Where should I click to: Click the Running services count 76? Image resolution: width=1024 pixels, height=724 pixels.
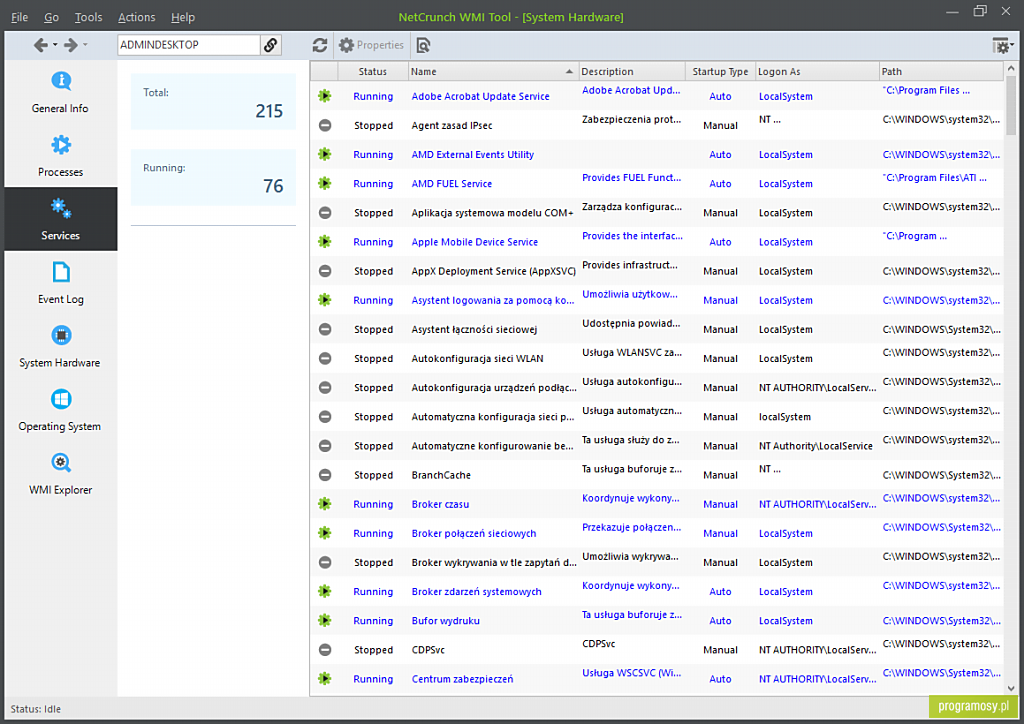(273, 186)
